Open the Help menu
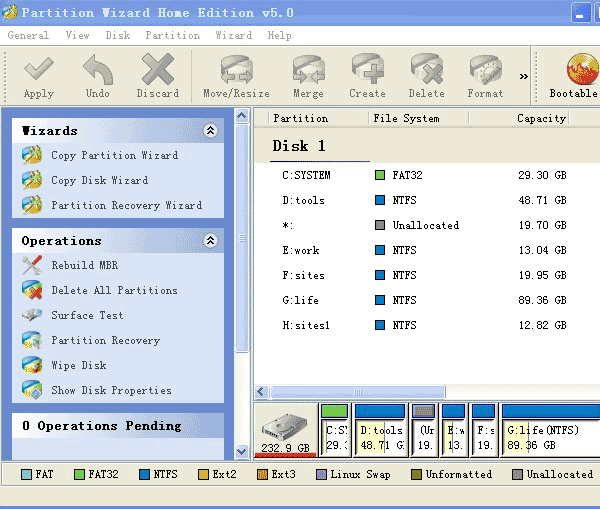 (x=279, y=35)
